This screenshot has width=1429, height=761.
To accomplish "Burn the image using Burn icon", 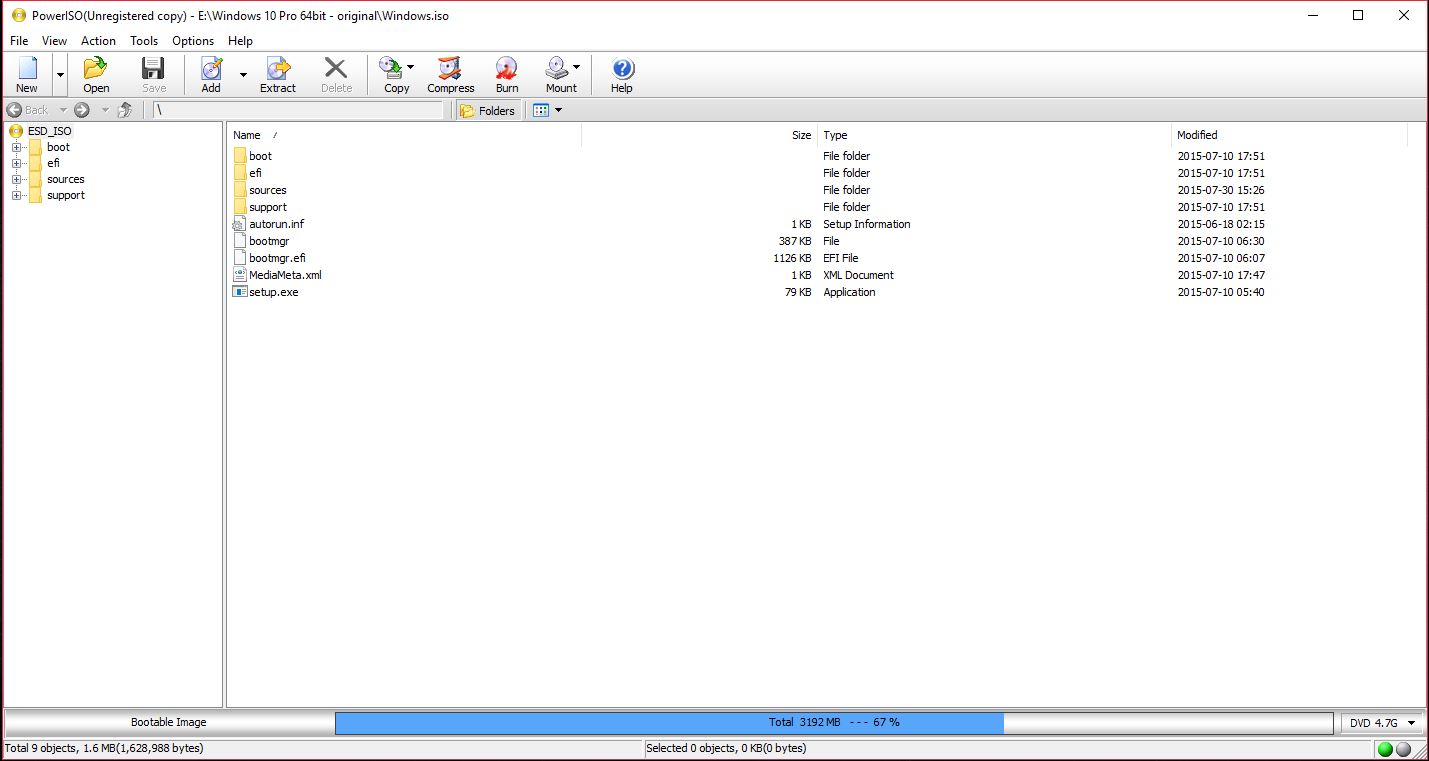I will coord(507,74).
